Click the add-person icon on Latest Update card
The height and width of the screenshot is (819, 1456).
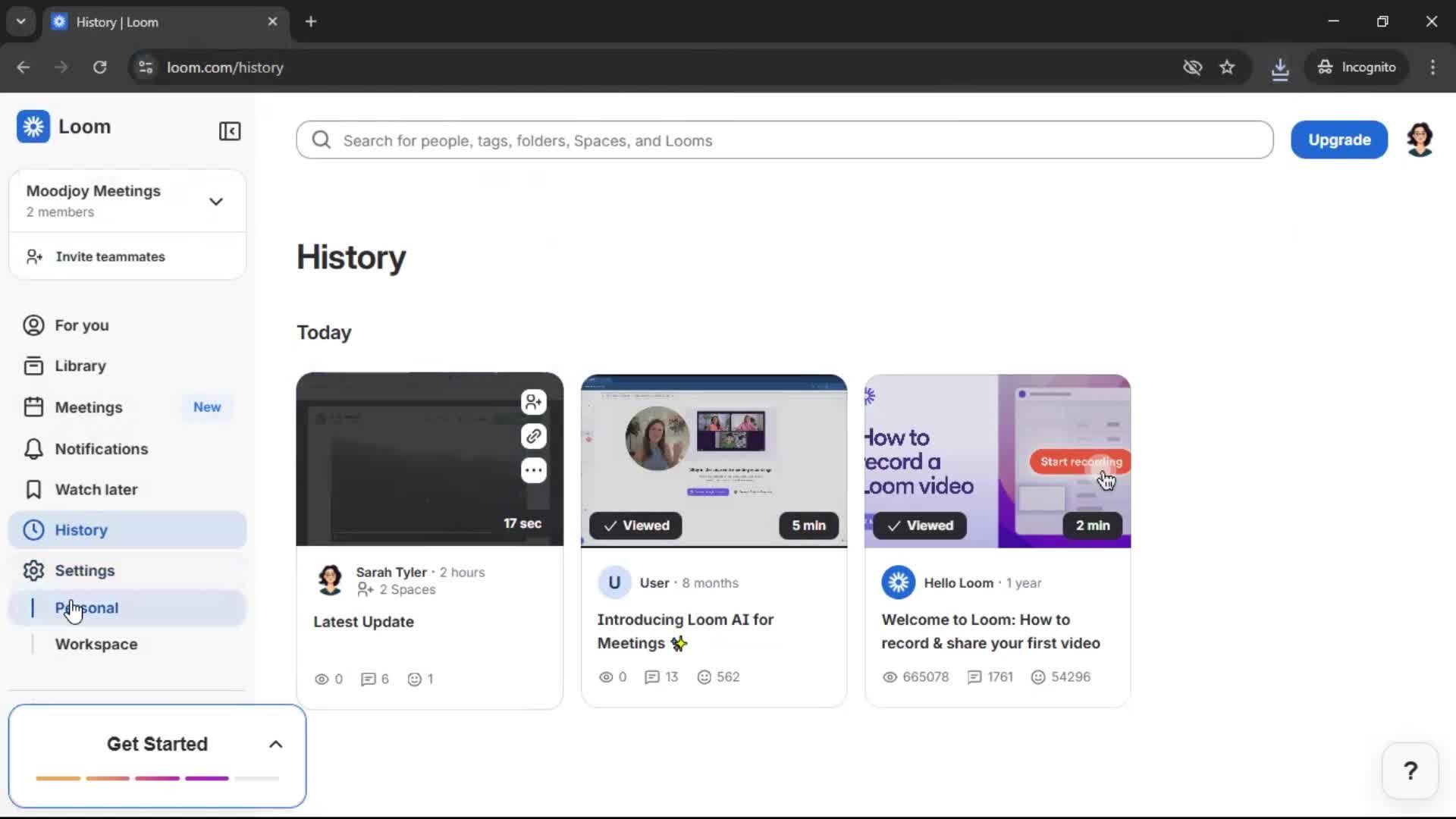point(533,402)
